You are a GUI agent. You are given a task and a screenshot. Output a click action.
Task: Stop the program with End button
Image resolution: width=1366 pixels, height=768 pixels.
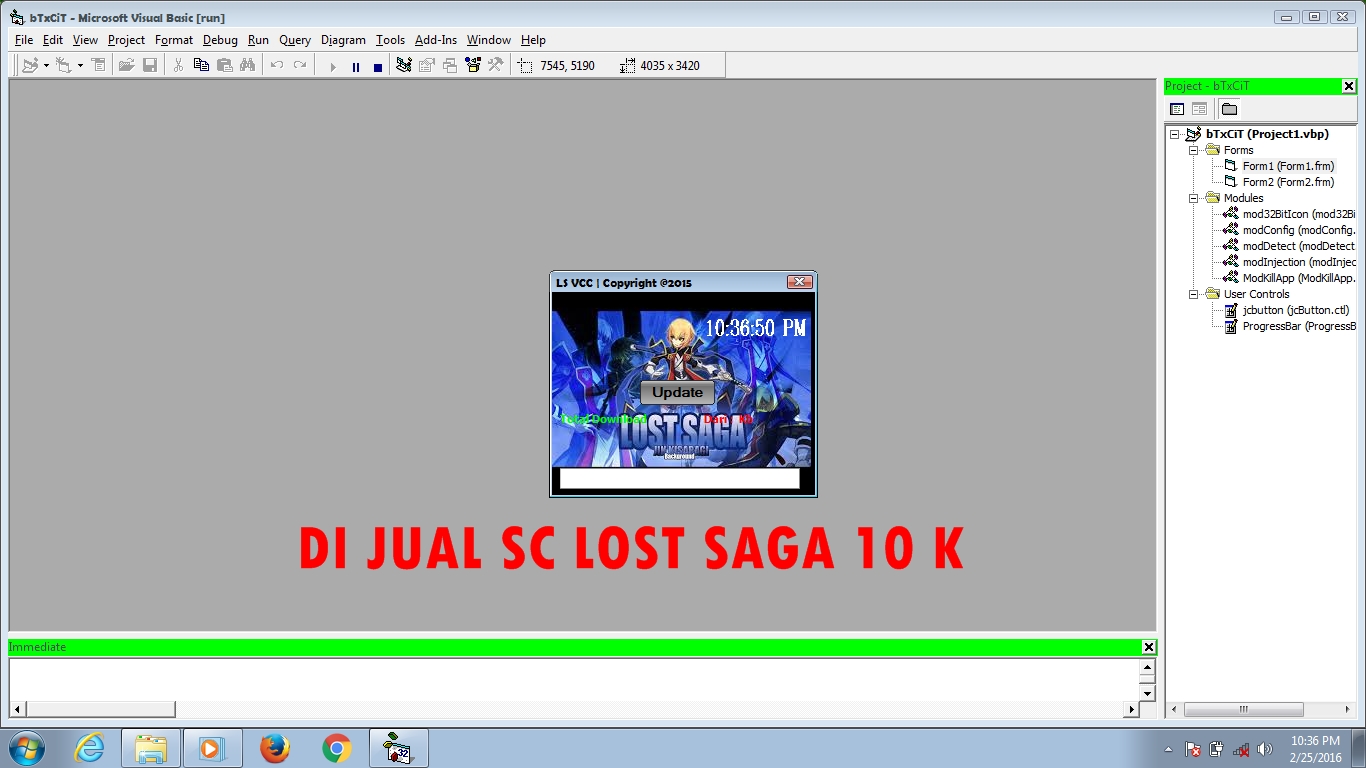(378, 67)
